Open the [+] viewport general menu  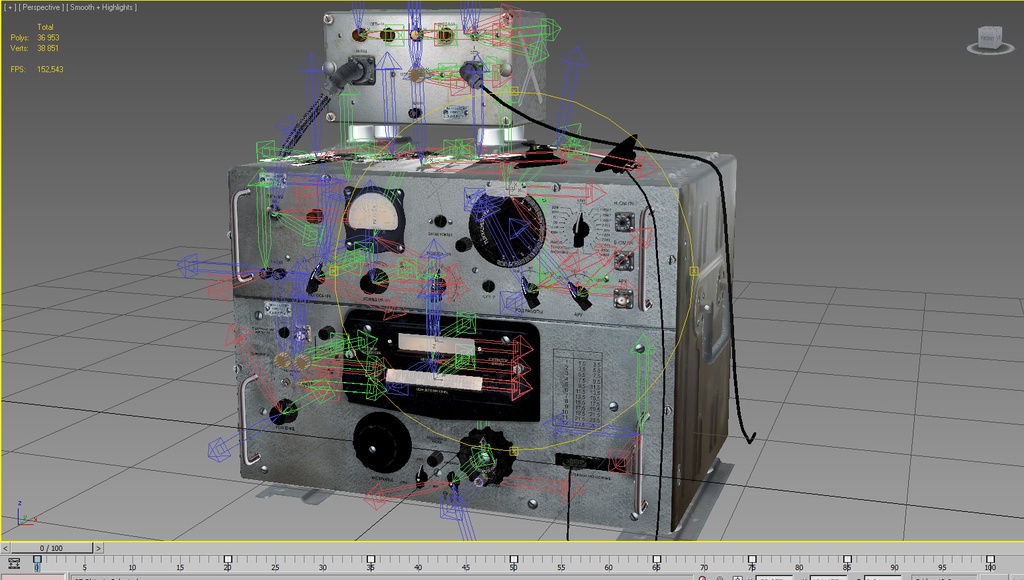tap(10, 7)
